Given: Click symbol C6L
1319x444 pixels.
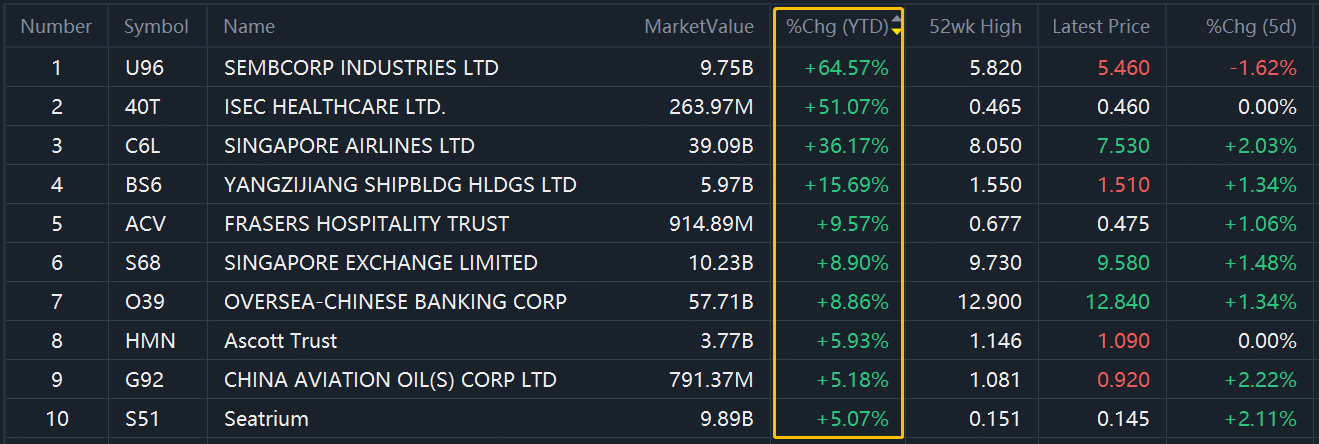Looking at the screenshot, I should (x=142, y=146).
